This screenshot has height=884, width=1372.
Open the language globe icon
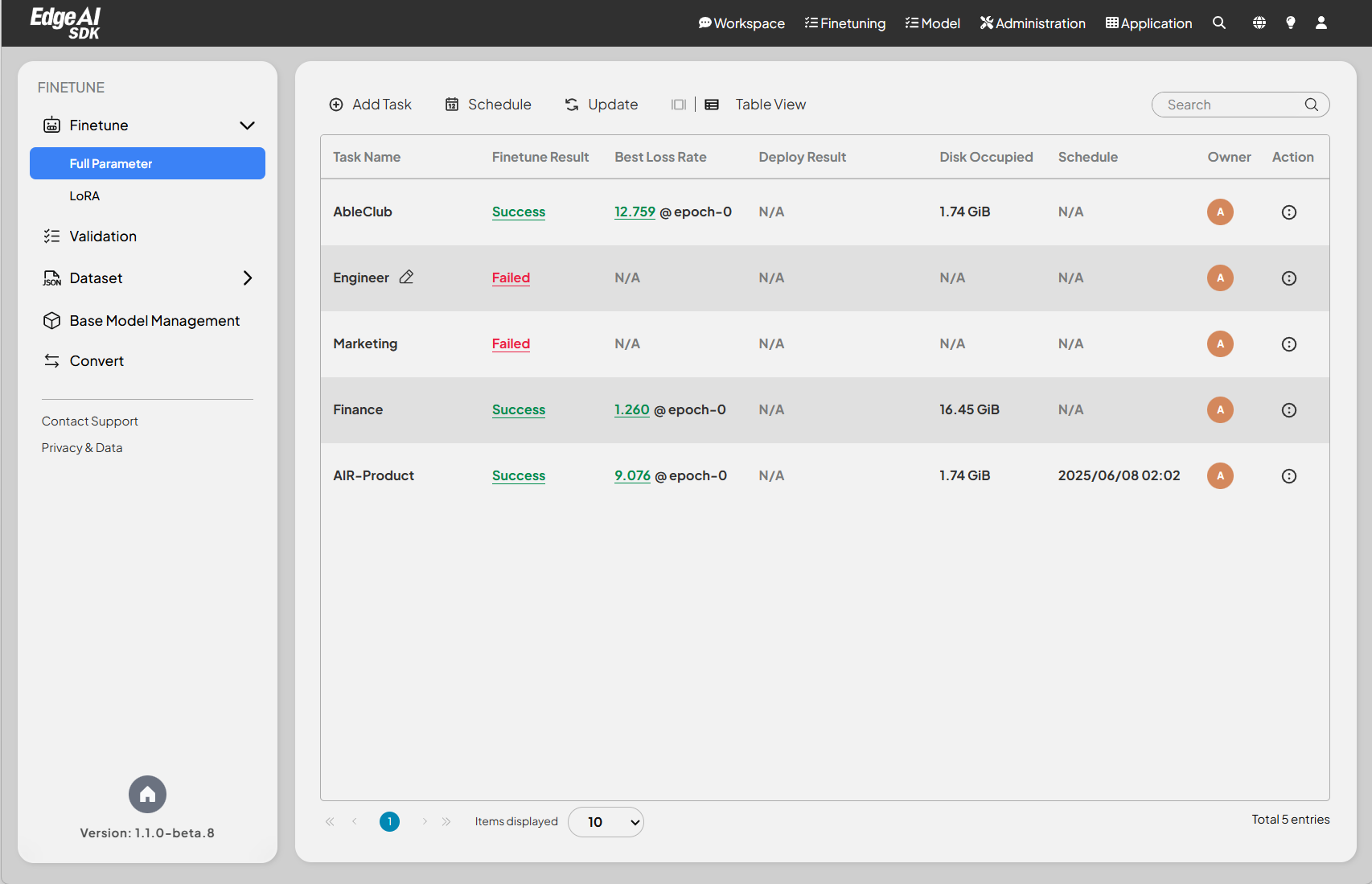(x=1259, y=23)
